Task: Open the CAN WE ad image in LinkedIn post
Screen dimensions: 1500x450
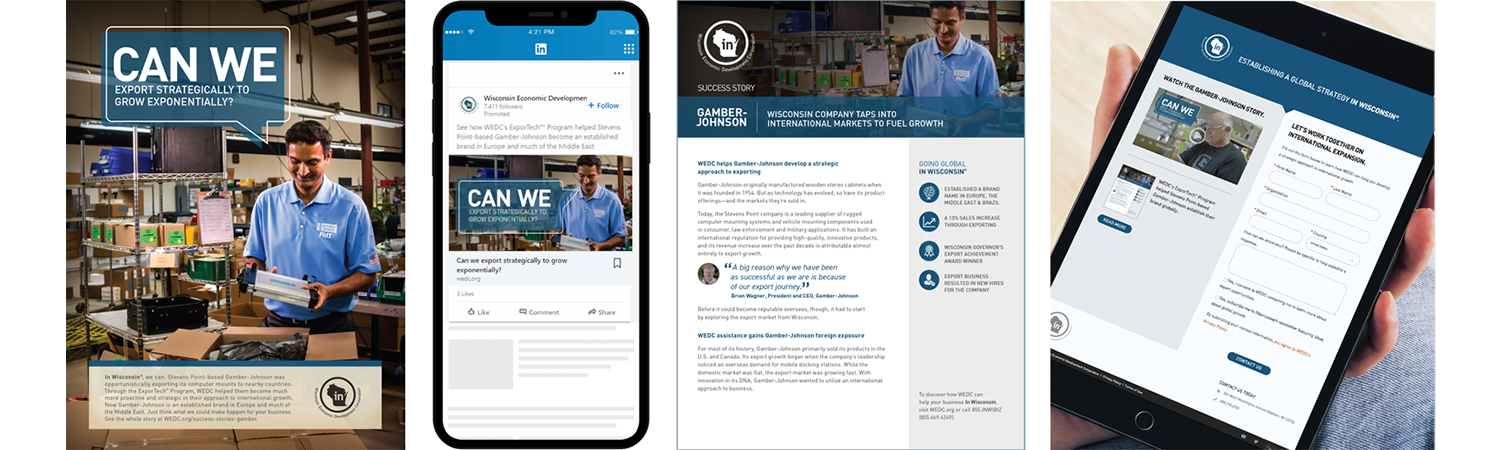Action: tap(540, 202)
